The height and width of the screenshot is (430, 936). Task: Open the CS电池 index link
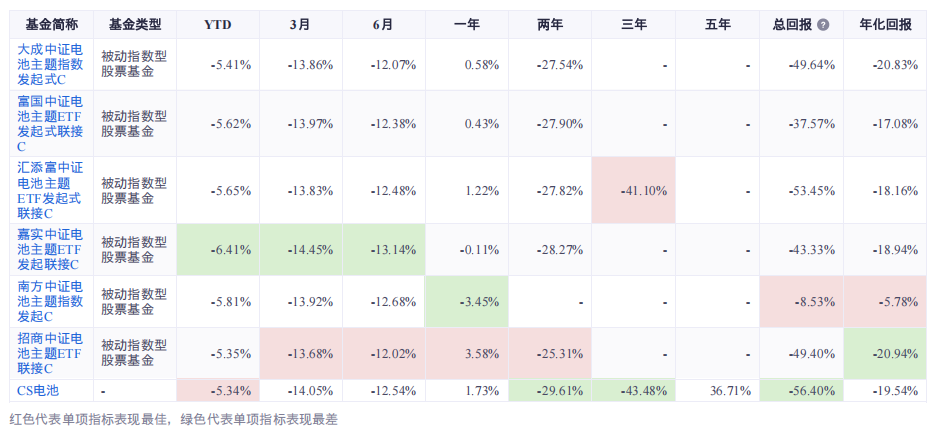[38, 391]
